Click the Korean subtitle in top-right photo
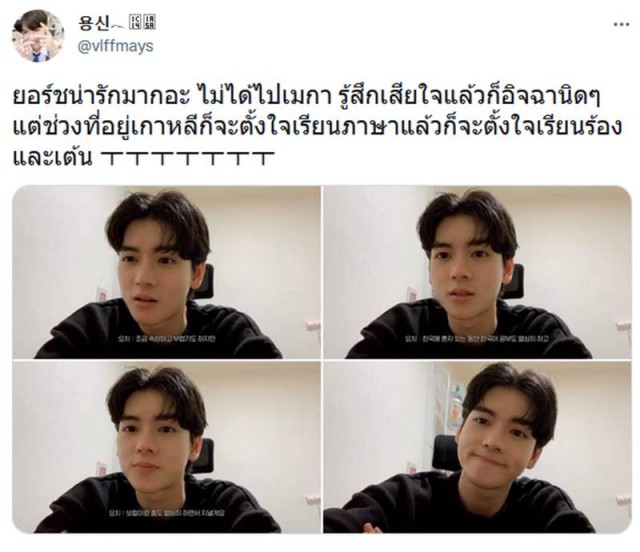 477,338
